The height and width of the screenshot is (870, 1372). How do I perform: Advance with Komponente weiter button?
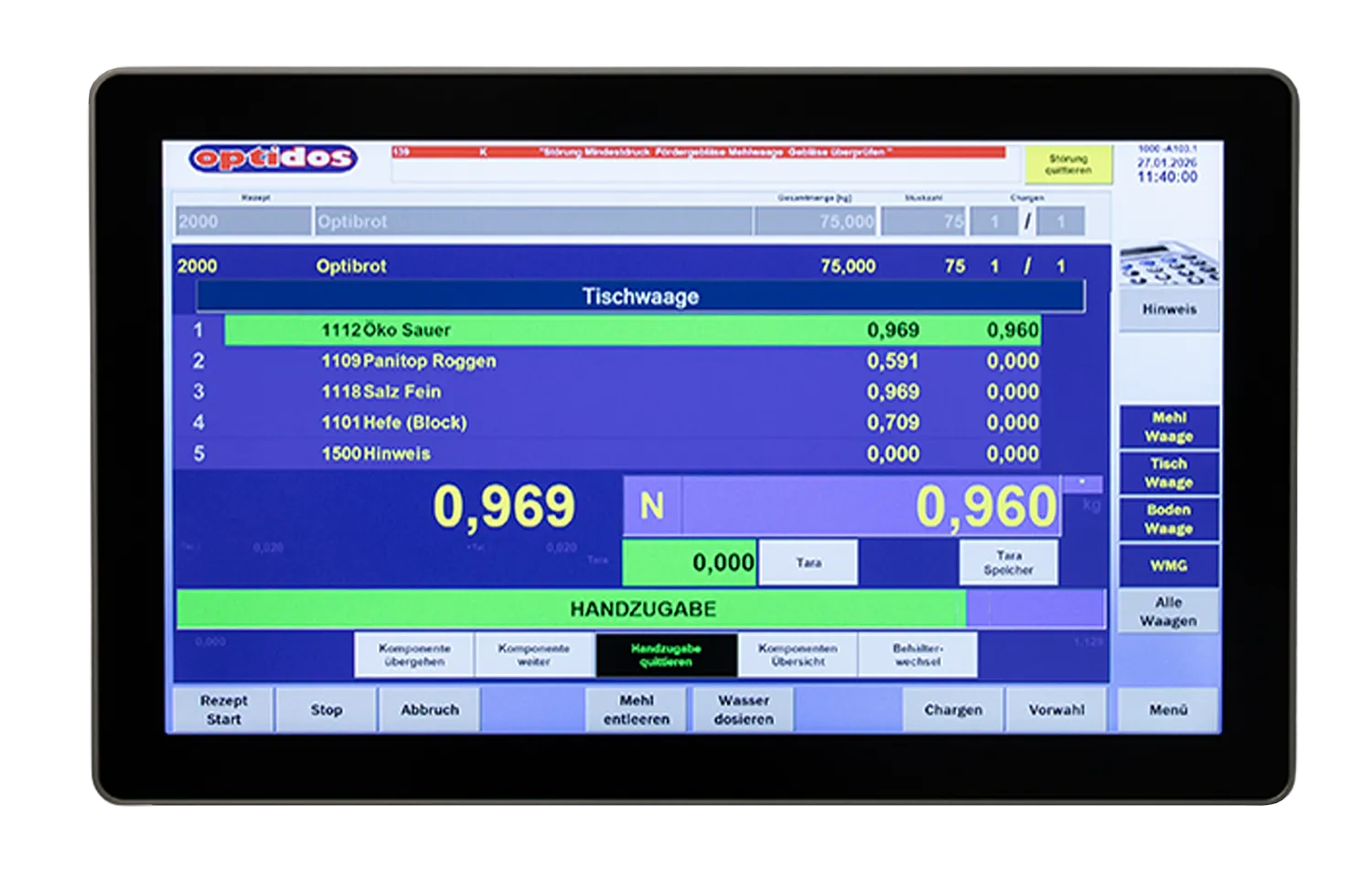534,655
